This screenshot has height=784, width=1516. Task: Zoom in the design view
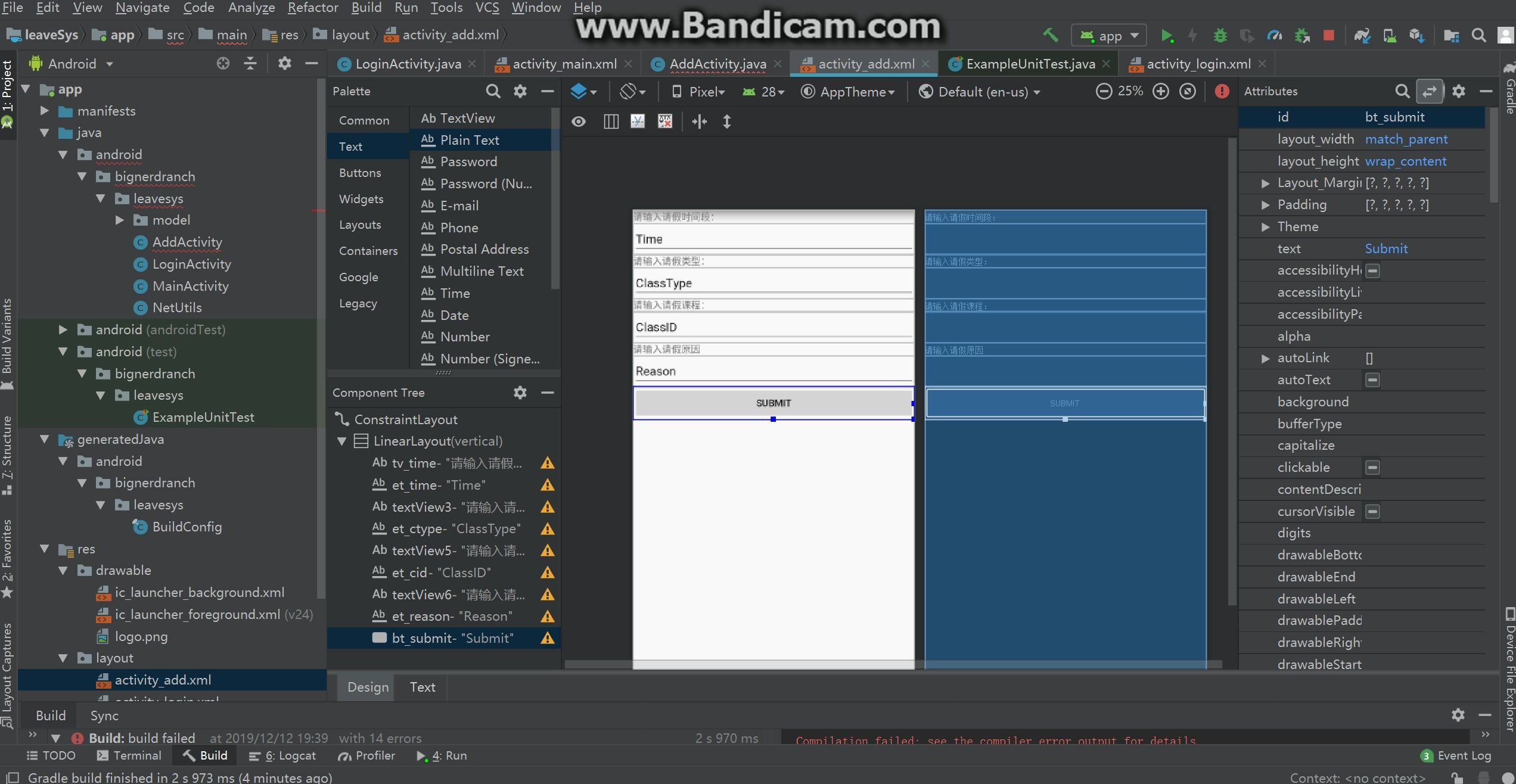point(1160,91)
